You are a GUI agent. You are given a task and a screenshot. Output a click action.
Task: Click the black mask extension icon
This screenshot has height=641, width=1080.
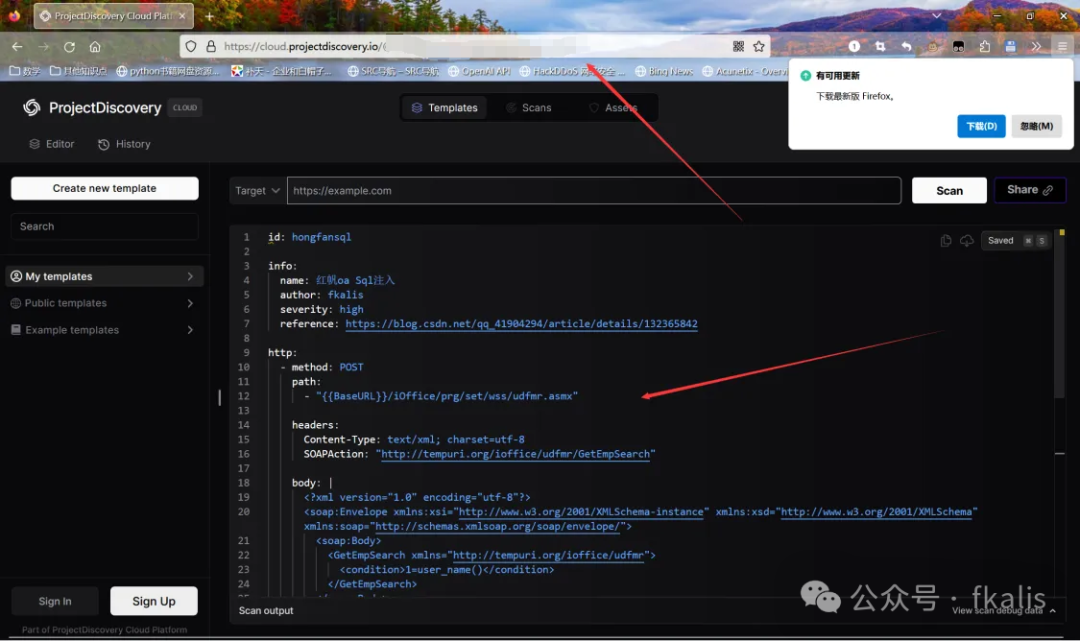pos(958,46)
